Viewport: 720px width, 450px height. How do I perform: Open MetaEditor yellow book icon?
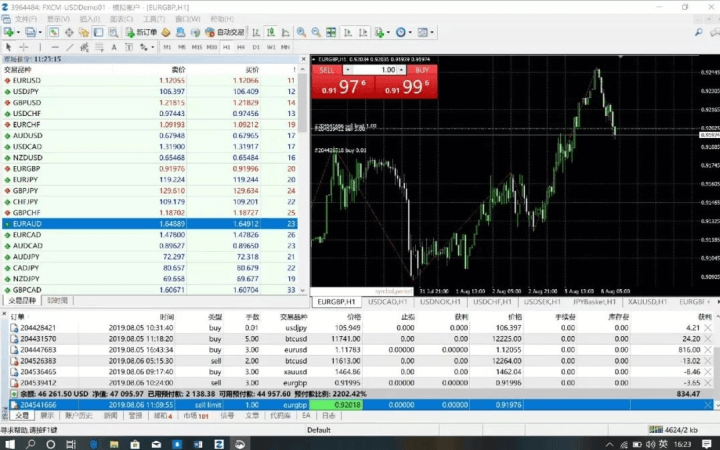click(x=166, y=32)
